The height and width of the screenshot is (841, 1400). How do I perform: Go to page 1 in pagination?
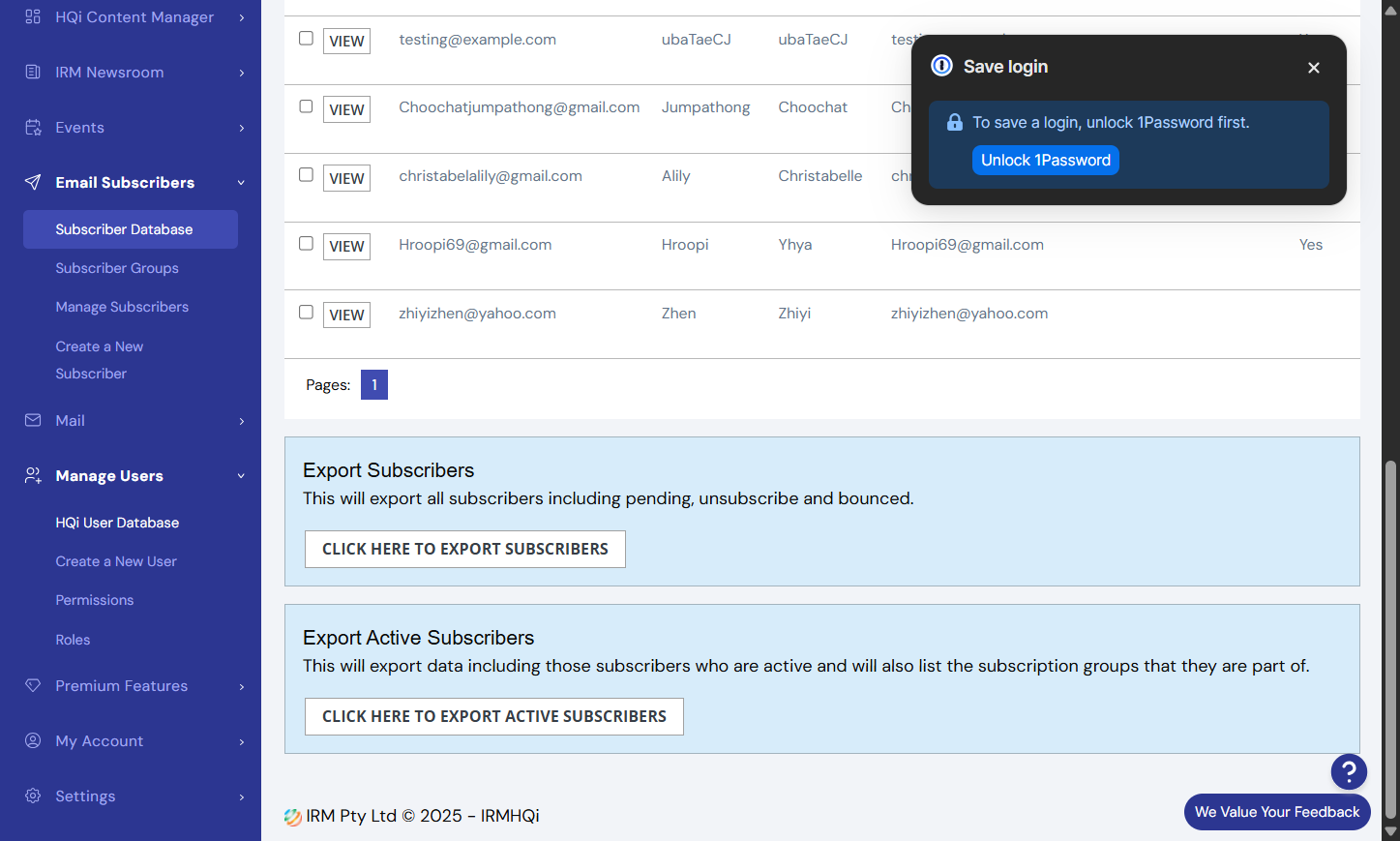(374, 384)
